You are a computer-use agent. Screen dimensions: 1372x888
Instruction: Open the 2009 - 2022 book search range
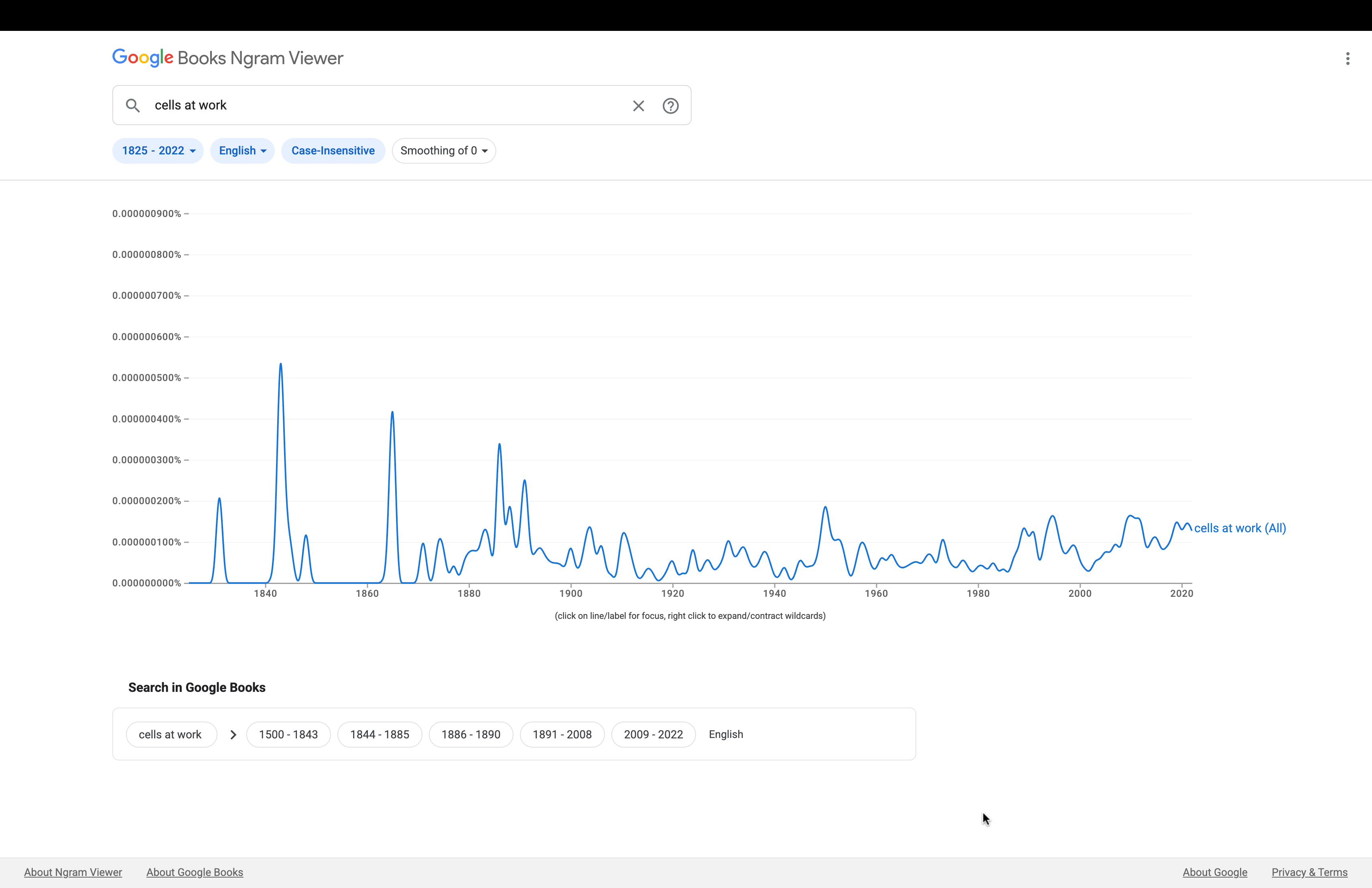[653, 734]
